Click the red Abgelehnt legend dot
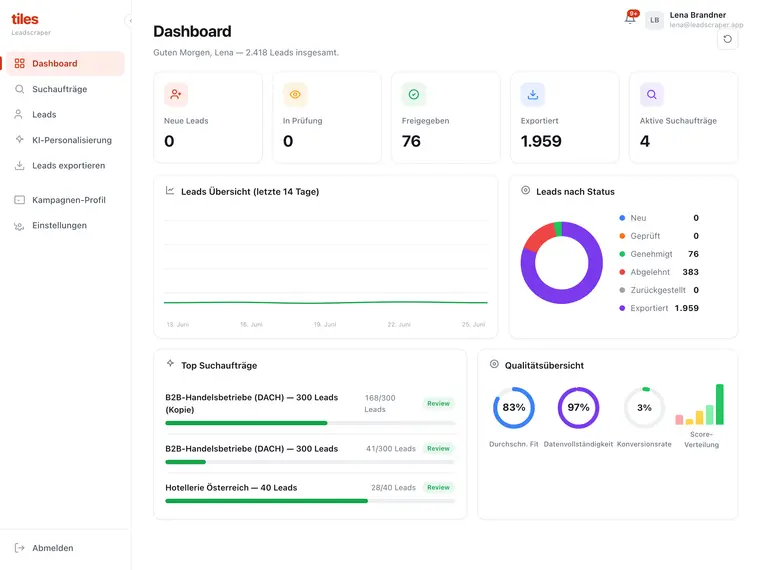The width and height of the screenshot is (760, 570). click(622, 272)
